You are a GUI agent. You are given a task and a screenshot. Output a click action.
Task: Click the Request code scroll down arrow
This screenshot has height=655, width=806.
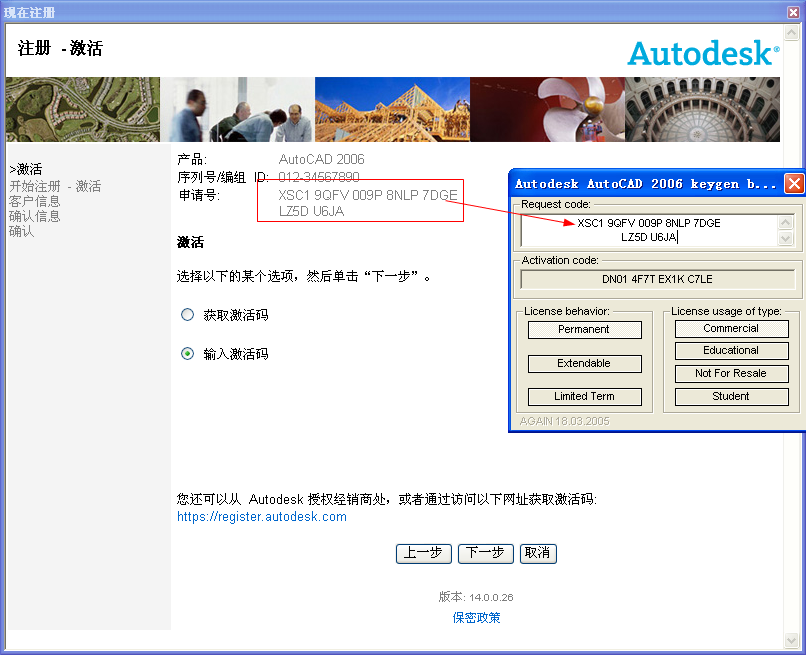click(785, 238)
